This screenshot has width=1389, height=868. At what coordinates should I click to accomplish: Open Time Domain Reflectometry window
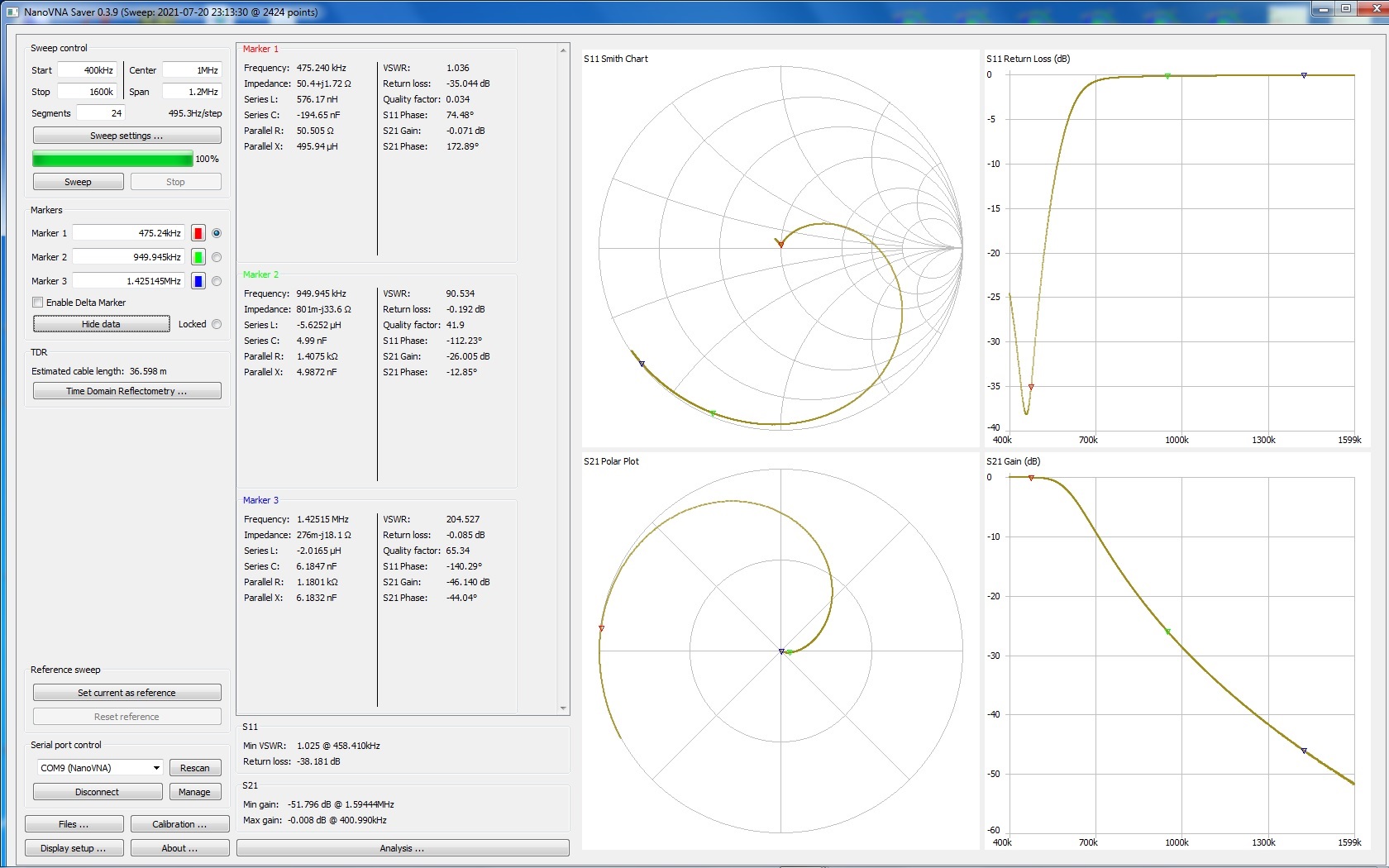click(126, 391)
